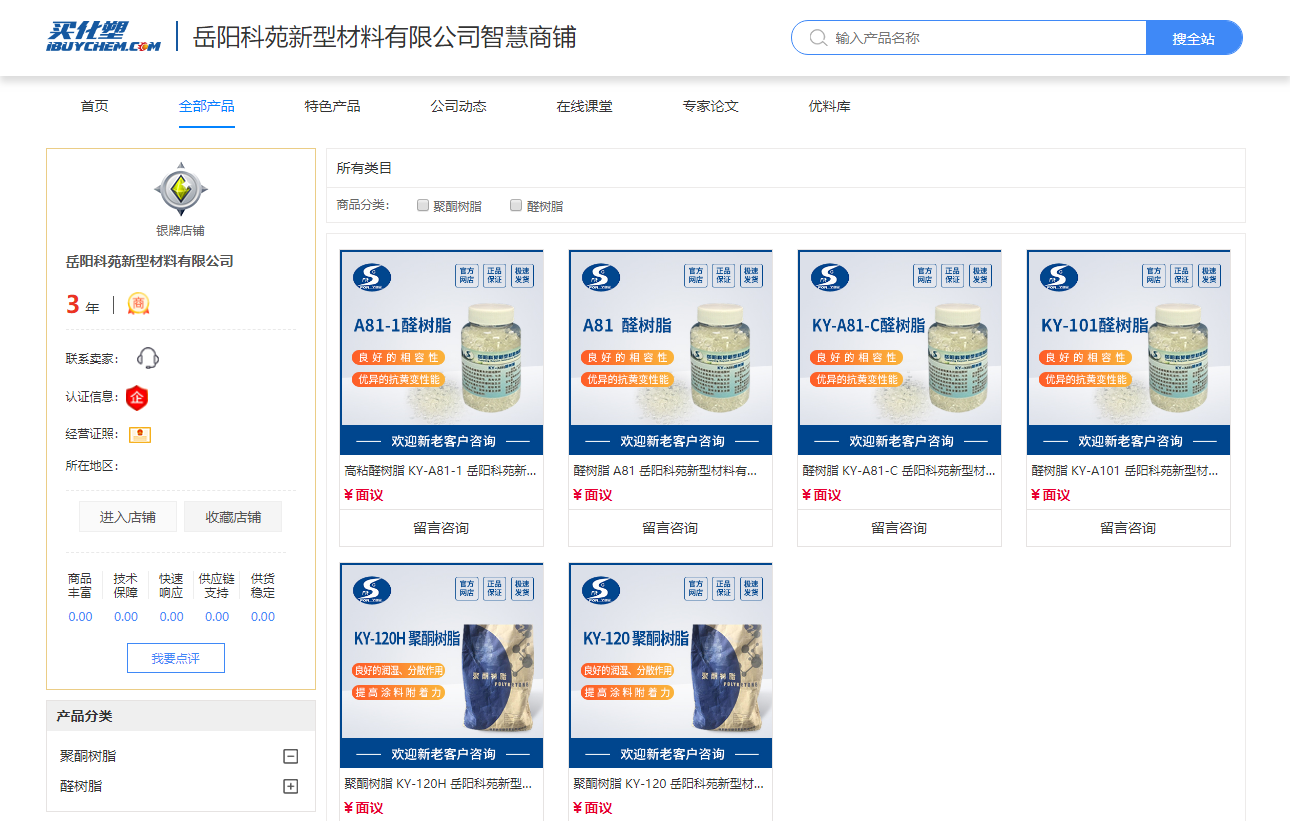
Task: Click 留言咨询 under KY-A101 product
Action: point(1128,528)
